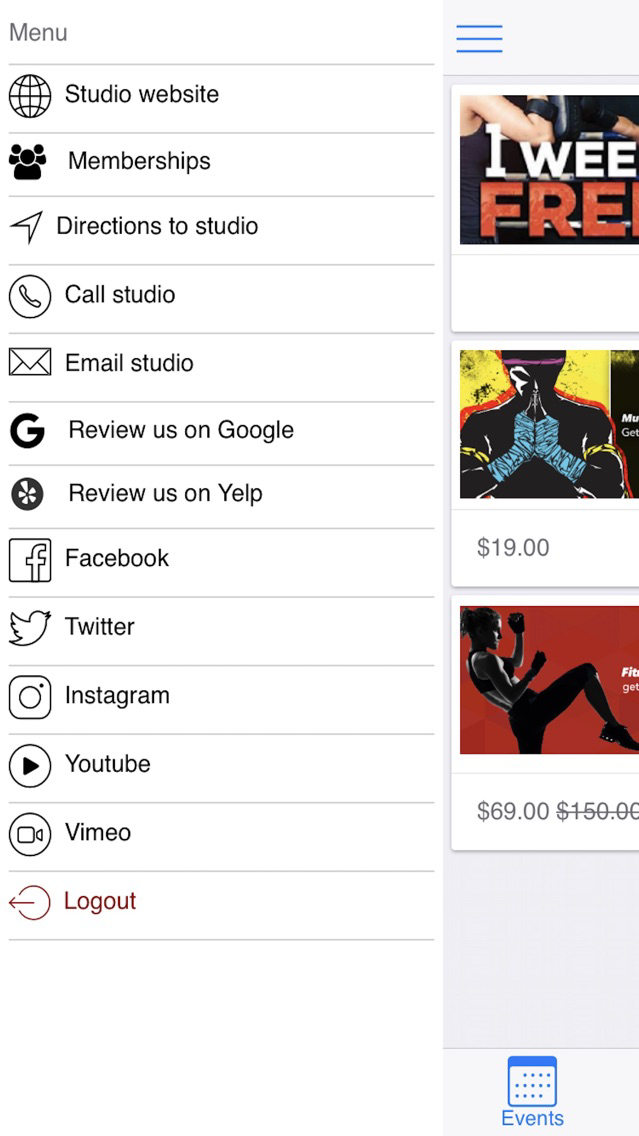Open the $19.00 Muay Thai offer image
639x1136 pixels.
coord(549,425)
